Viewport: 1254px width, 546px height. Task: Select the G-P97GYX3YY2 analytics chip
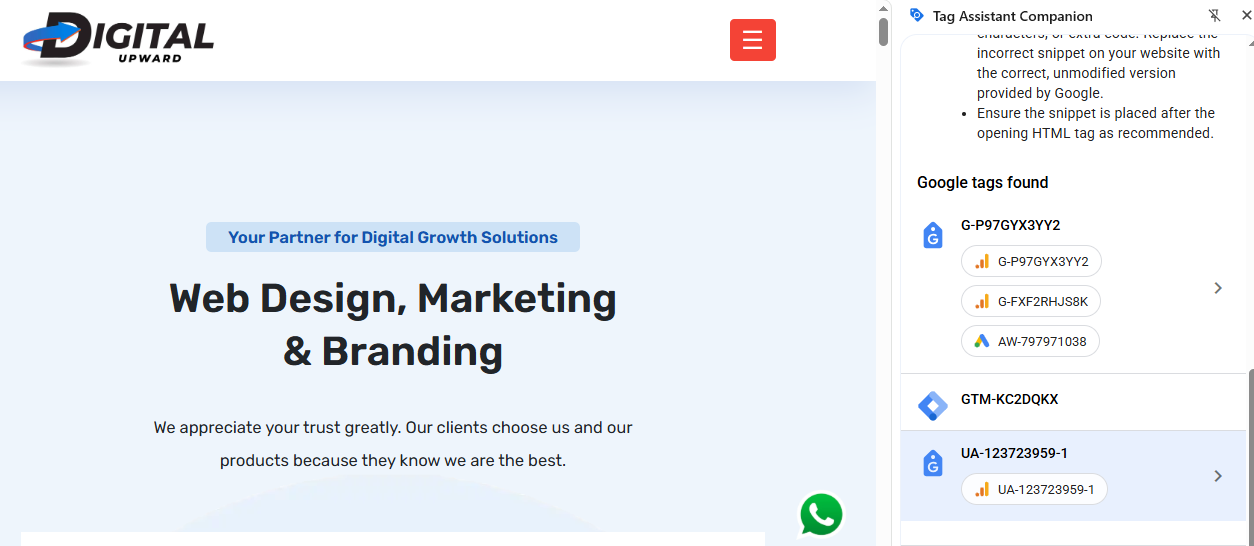tap(1031, 261)
